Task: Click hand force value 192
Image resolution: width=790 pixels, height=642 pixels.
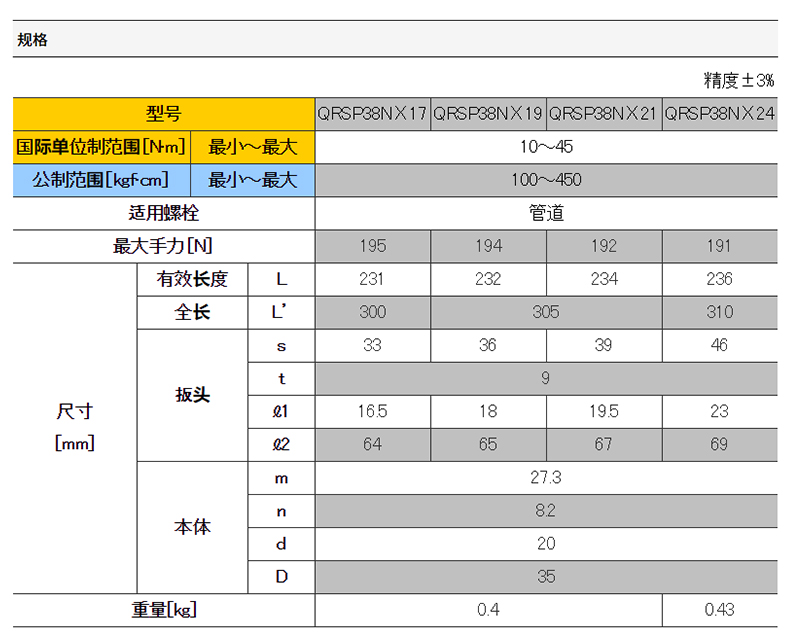Action: (604, 246)
